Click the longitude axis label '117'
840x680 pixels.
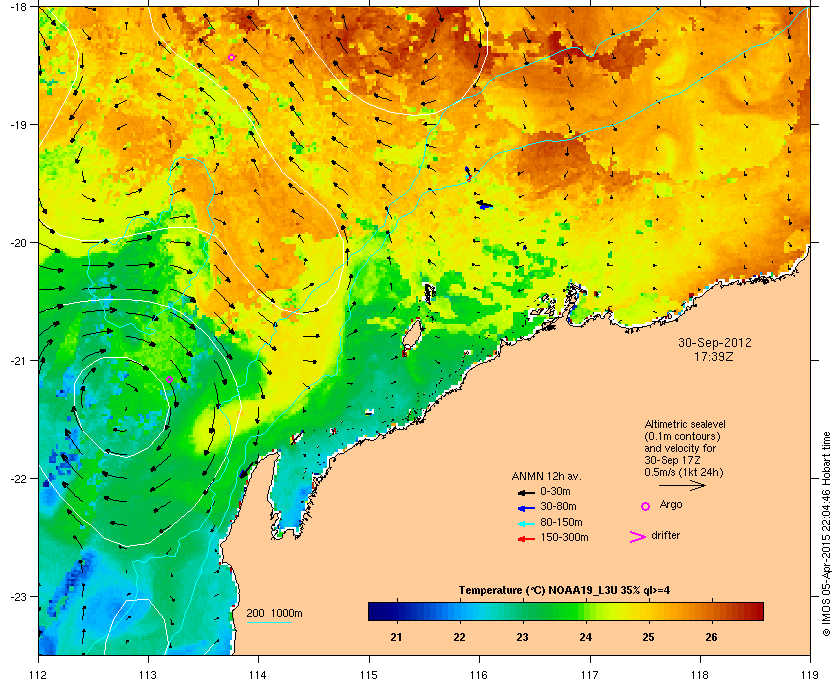point(589,674)
